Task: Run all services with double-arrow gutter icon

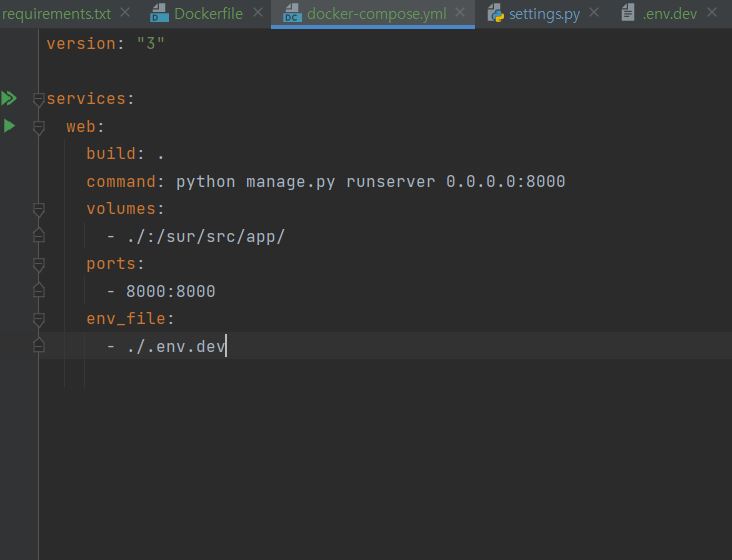Action: 9,98
